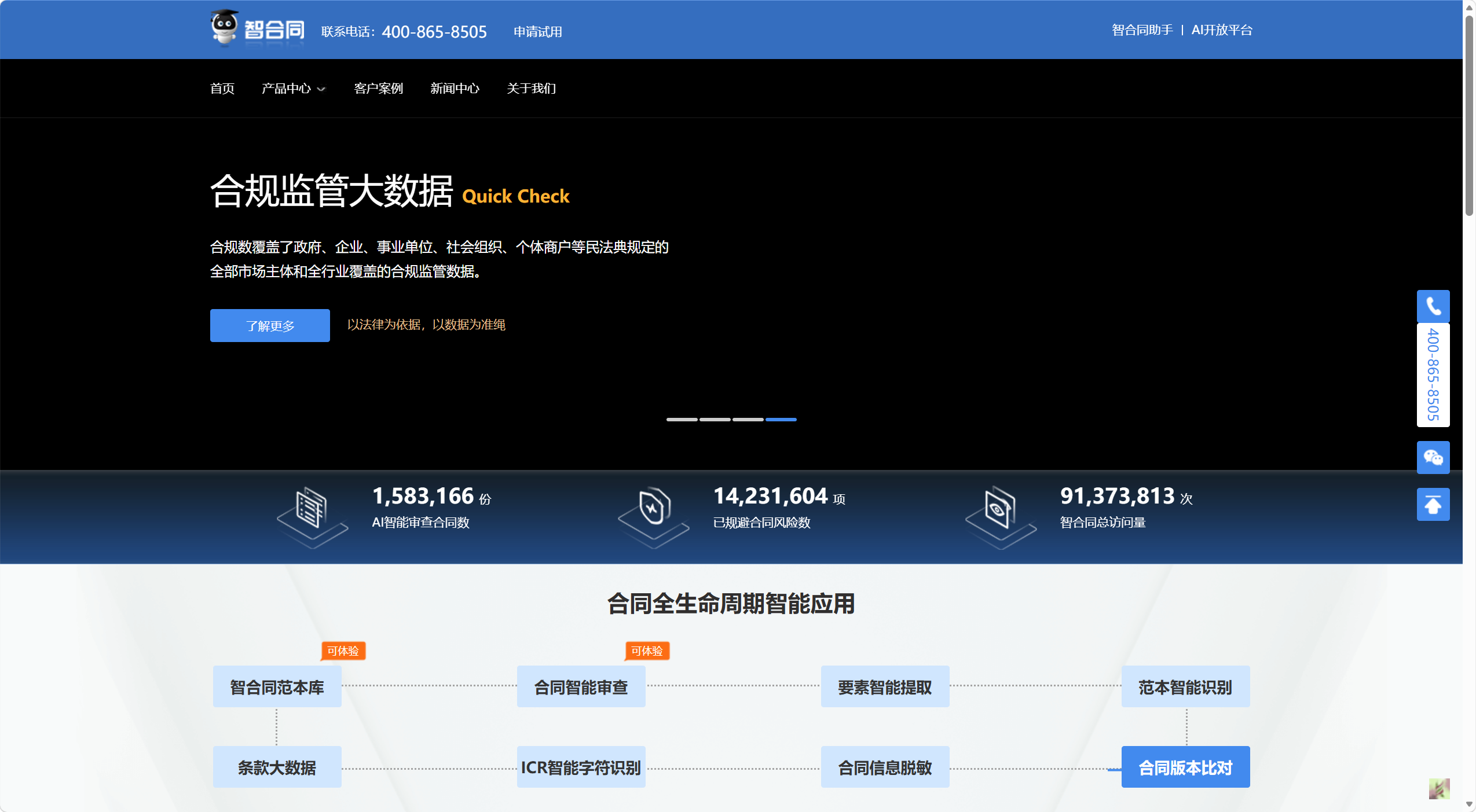
Task: Click the 可体验 badge above 合同智能审查
Action: [647, 651]
